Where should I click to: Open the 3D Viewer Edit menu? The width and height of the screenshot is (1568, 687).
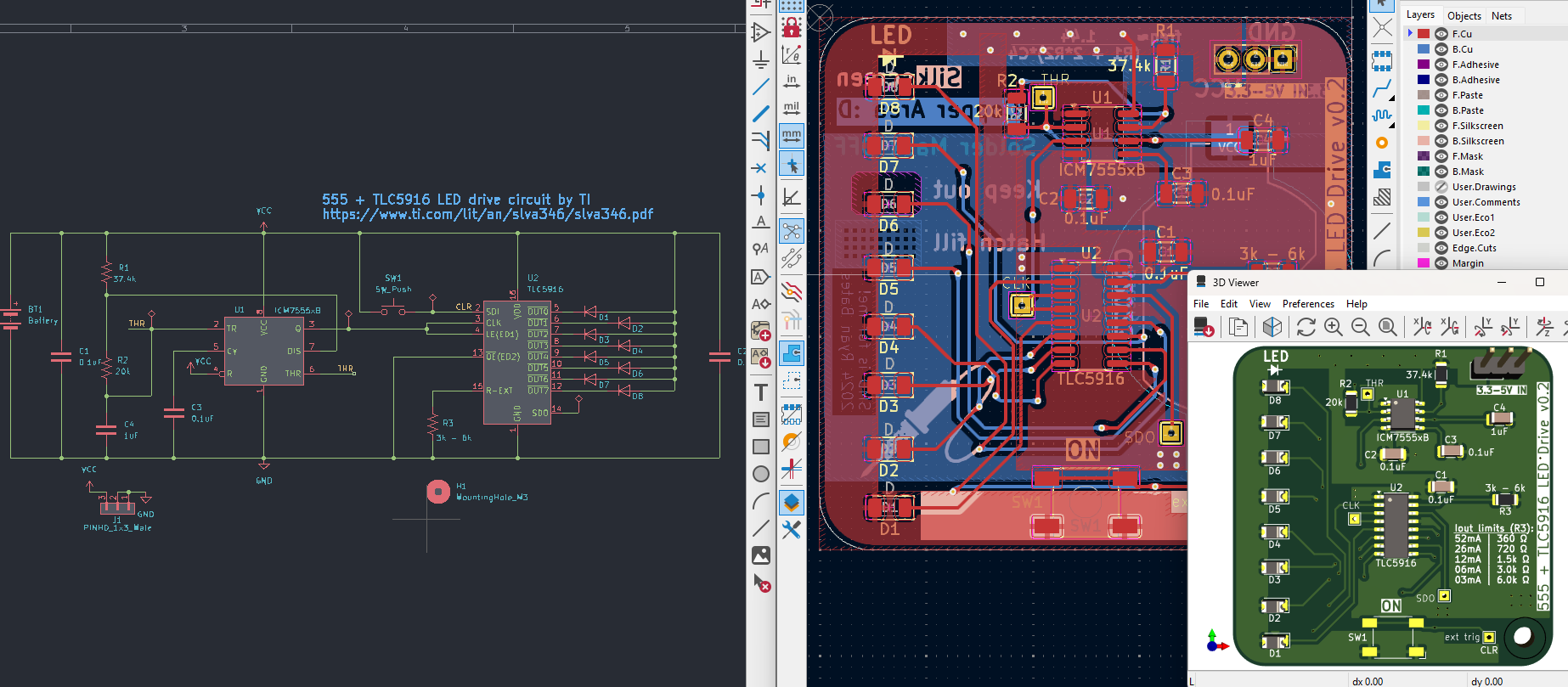(1229, 304)
